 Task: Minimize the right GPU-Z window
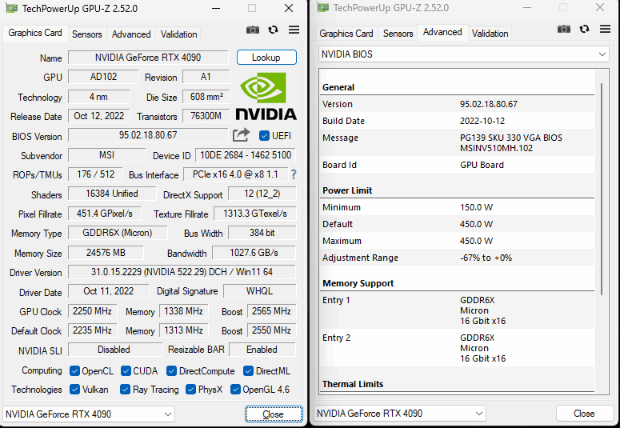click(x=527, y=8)
